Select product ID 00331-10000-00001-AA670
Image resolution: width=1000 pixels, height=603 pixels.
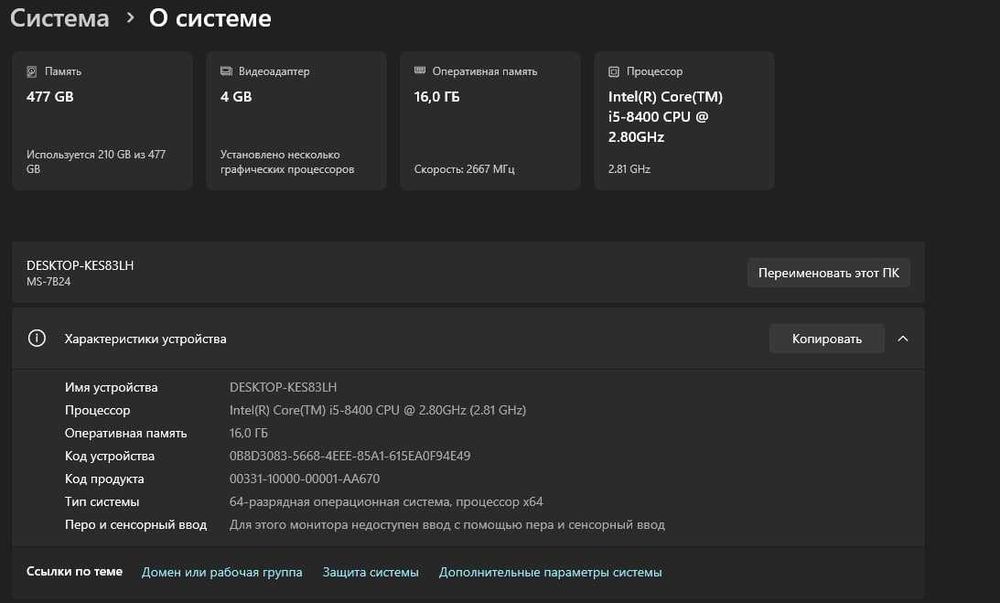pos(305,479)
